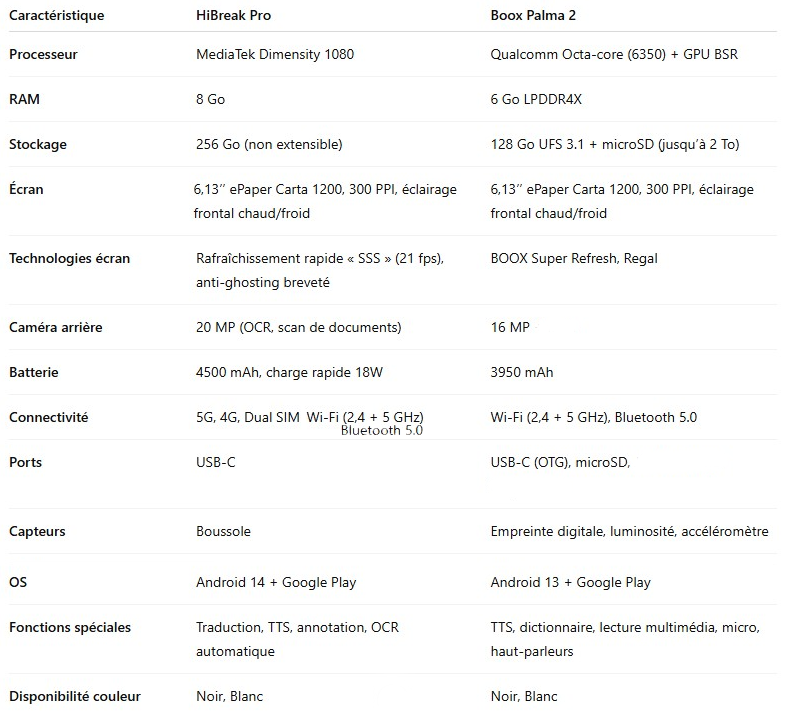Select the "Stockage" row label

pos(38,144)
